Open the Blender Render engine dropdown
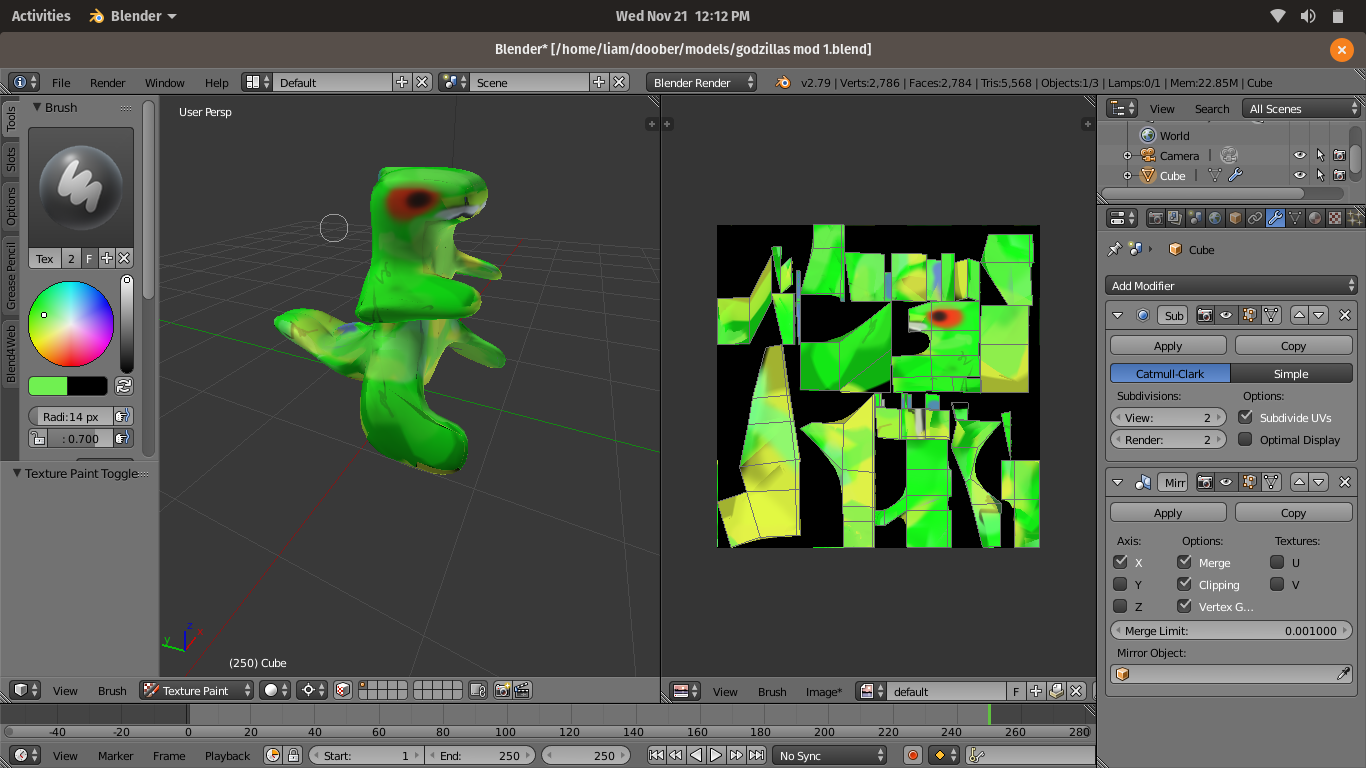The height and width of the screenshot is (768, 1366). click(x=701, y=83)
